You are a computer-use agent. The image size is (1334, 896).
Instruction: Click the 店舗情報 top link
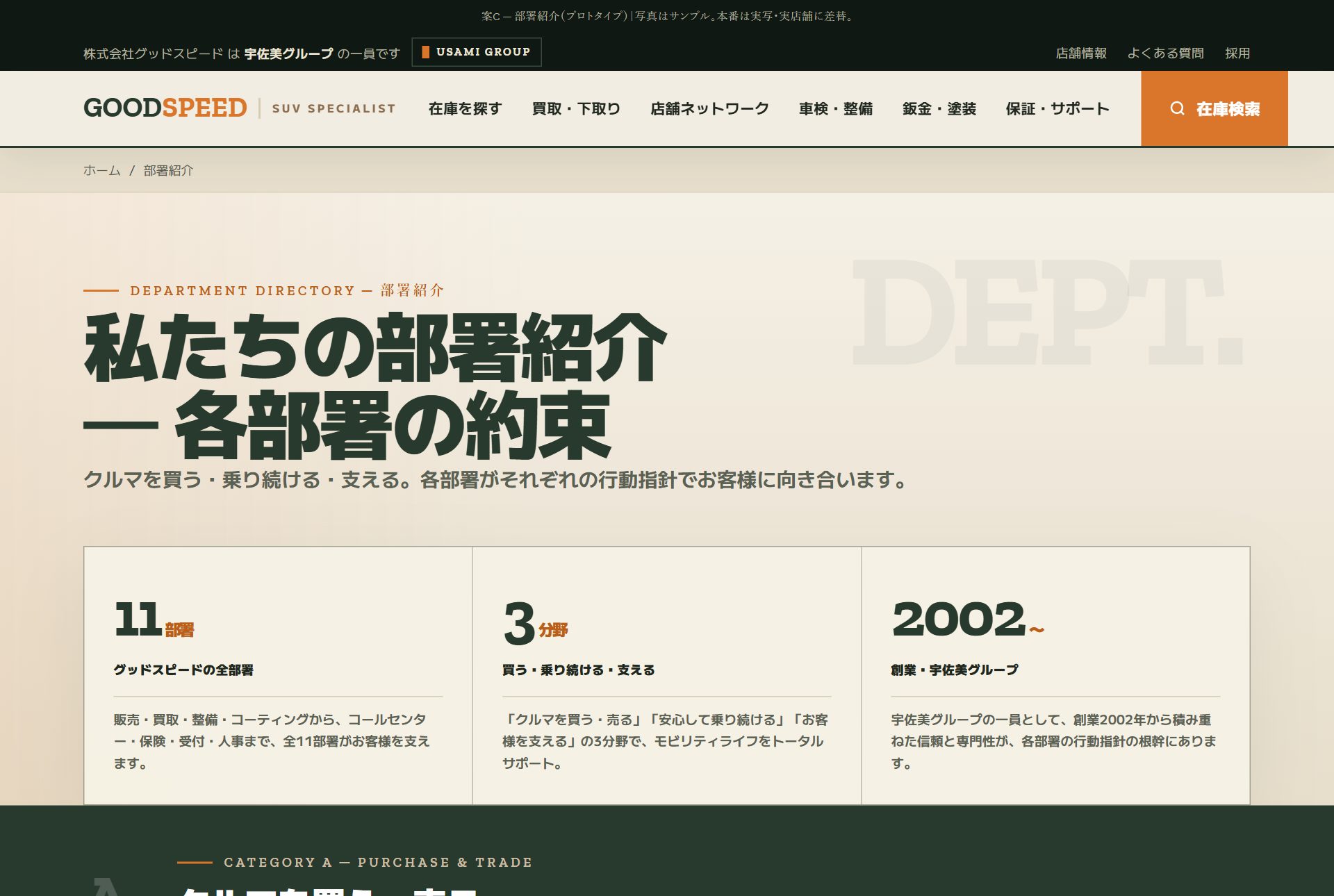[1081, 53]
